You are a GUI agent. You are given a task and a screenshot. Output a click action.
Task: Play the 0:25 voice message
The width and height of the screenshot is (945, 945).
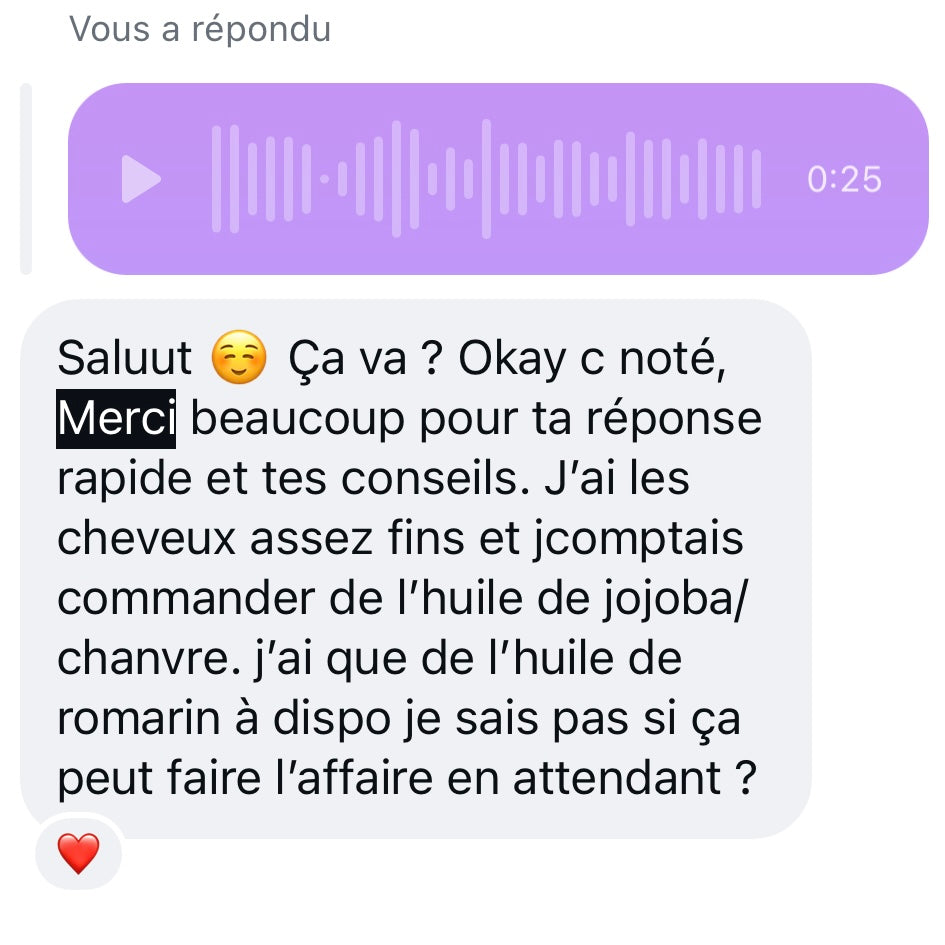click(x=141, y=179)
